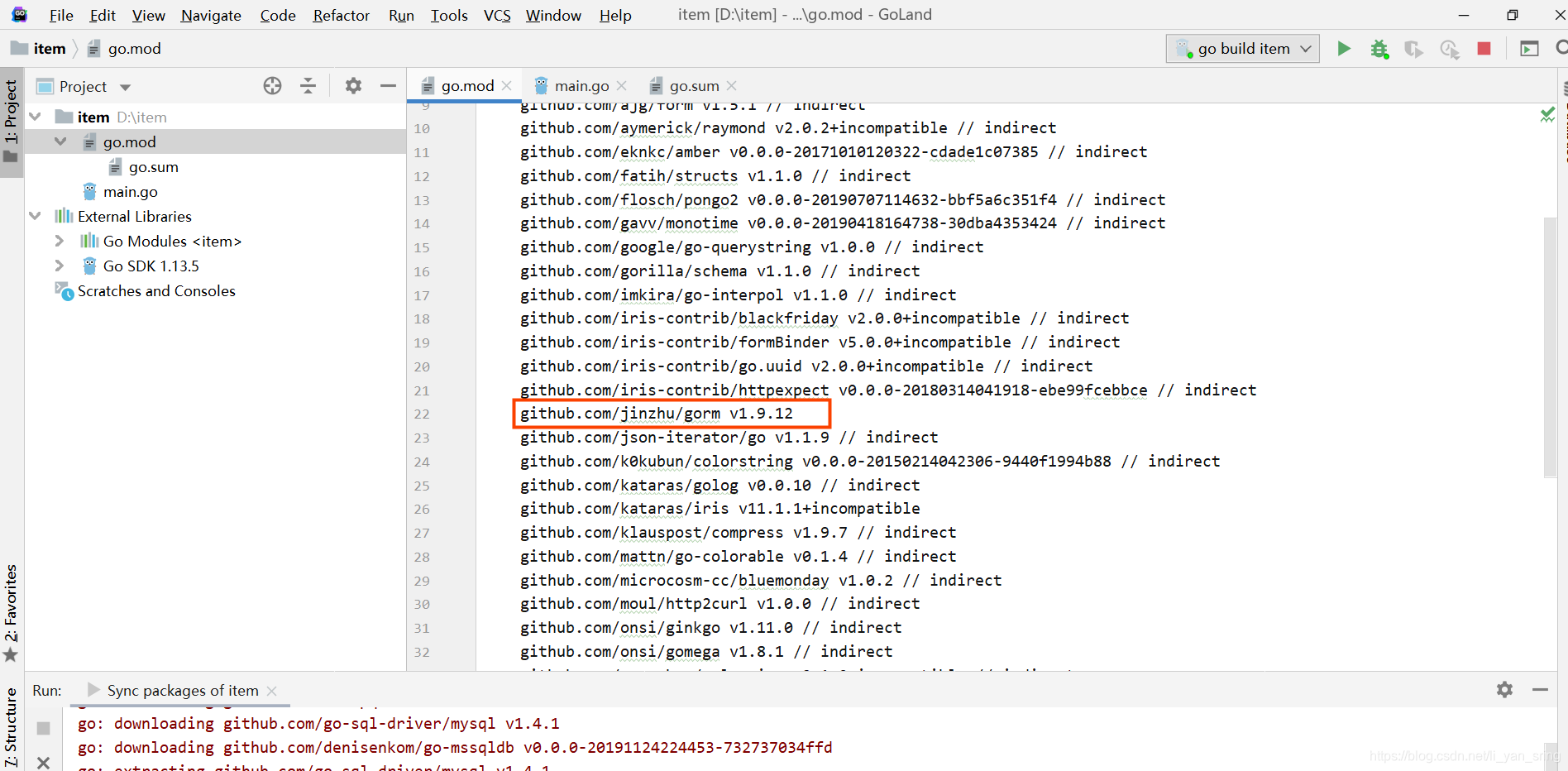Collapse the item root folder

(x=36, y=117)
